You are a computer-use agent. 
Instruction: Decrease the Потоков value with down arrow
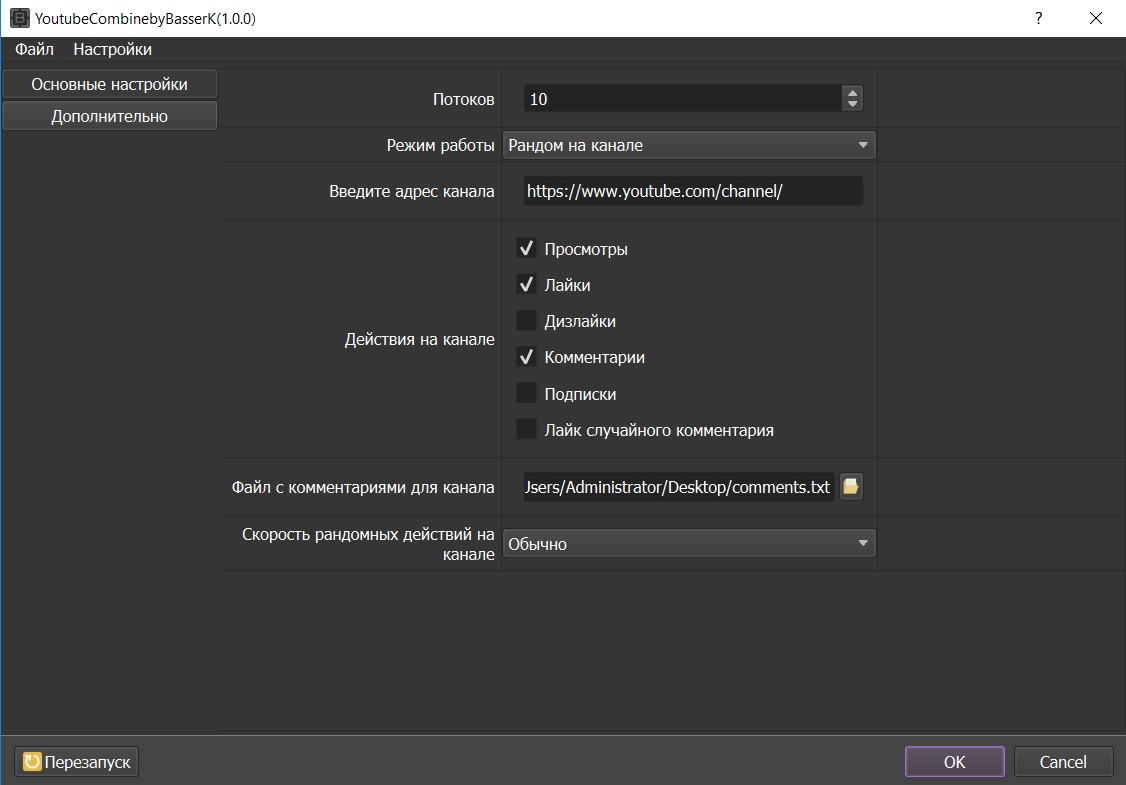[852, 104]
